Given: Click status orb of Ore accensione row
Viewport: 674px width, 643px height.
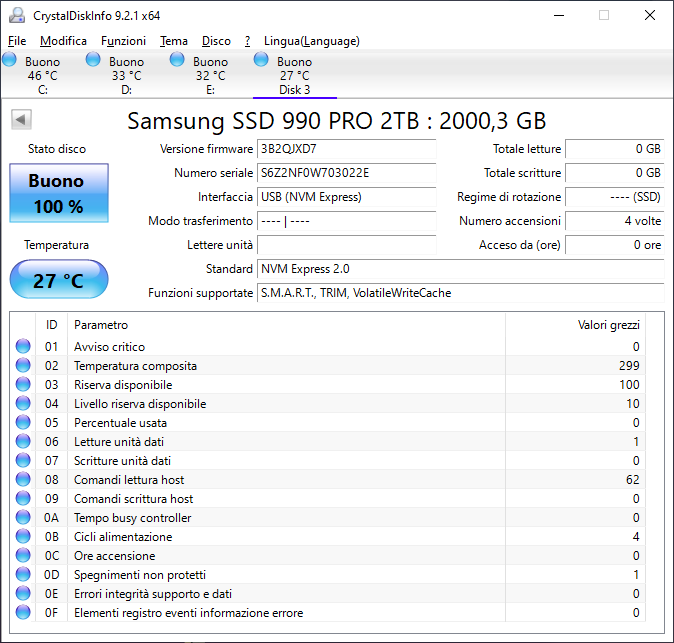Looking at the screenshot, I should point(23,555).
